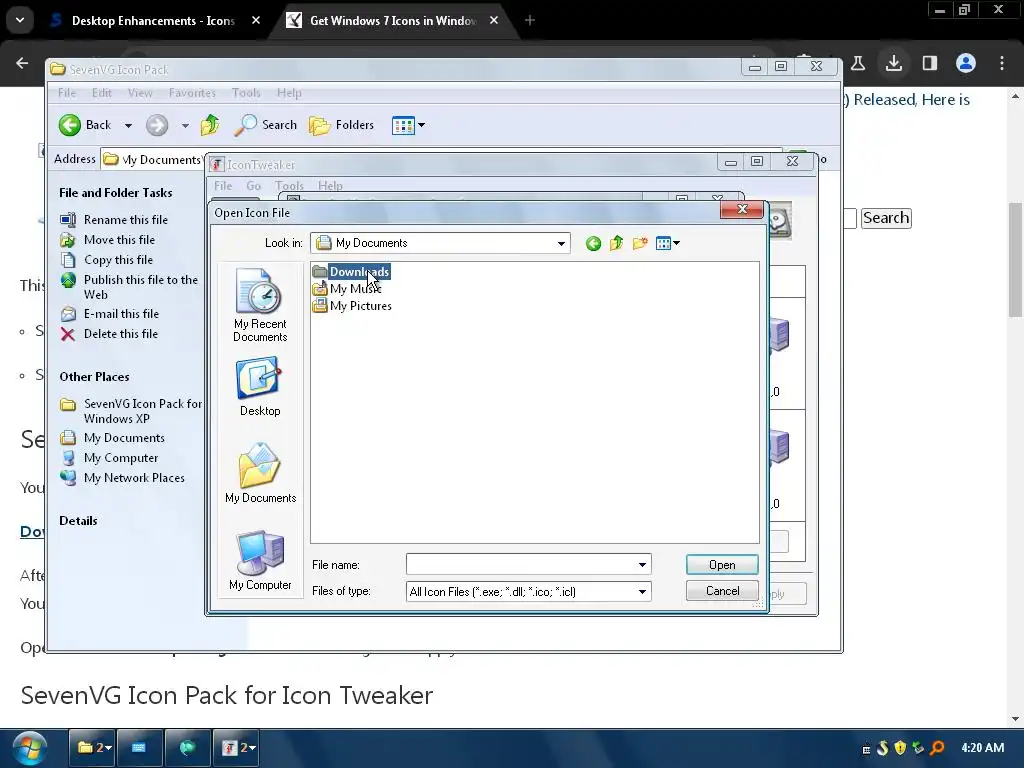Click Move this file task
The height and width of the screenshot is (768, 1024).
107,240
